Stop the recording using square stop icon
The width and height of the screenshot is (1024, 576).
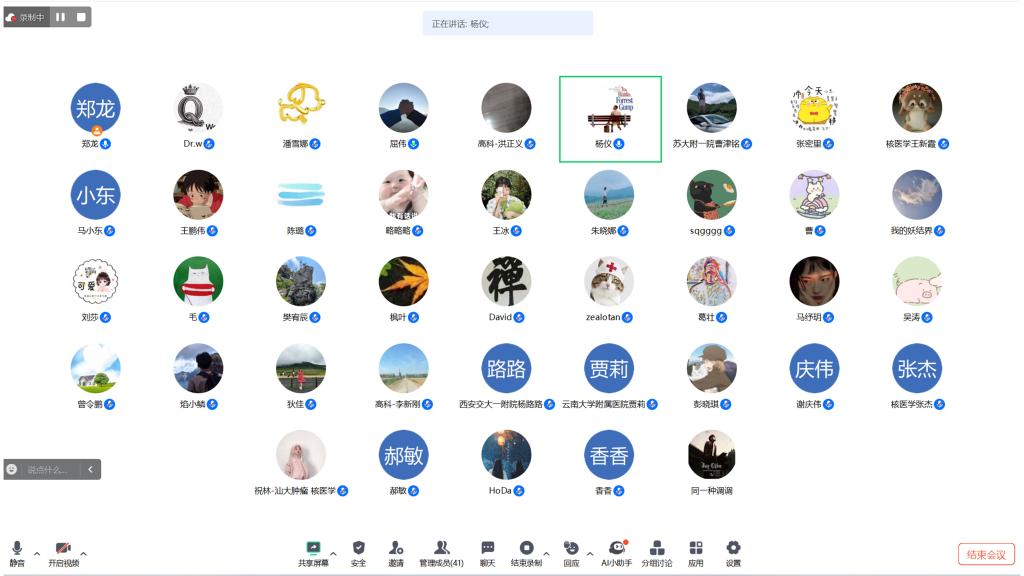point(81,17)
